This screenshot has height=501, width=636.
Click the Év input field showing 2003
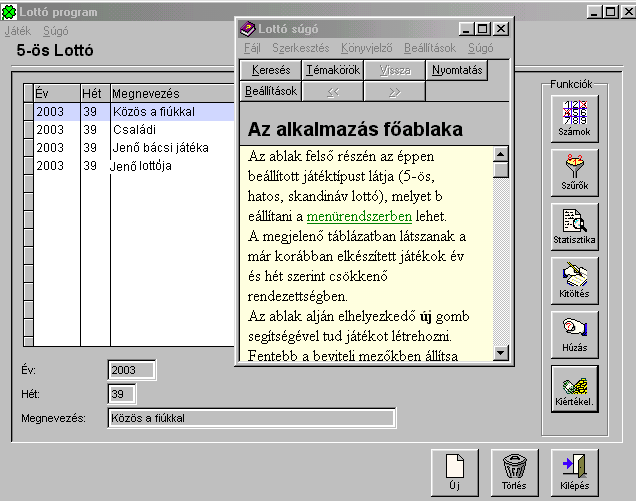tap(132, 370)
